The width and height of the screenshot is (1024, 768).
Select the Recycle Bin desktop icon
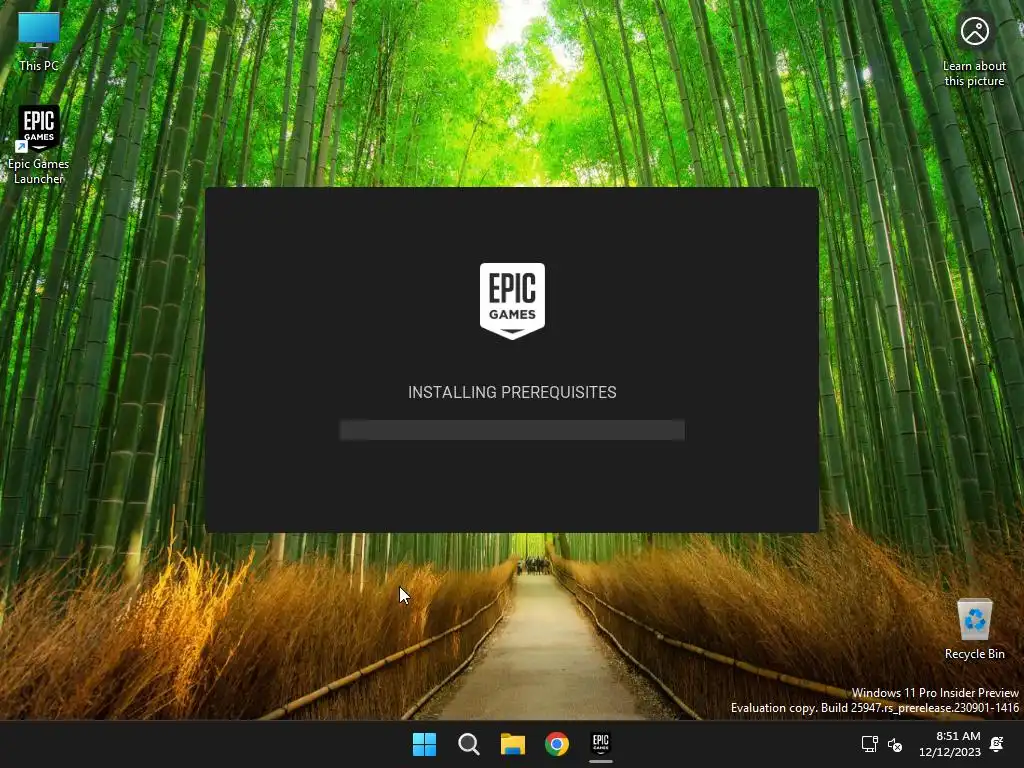[x=974, y=630]
